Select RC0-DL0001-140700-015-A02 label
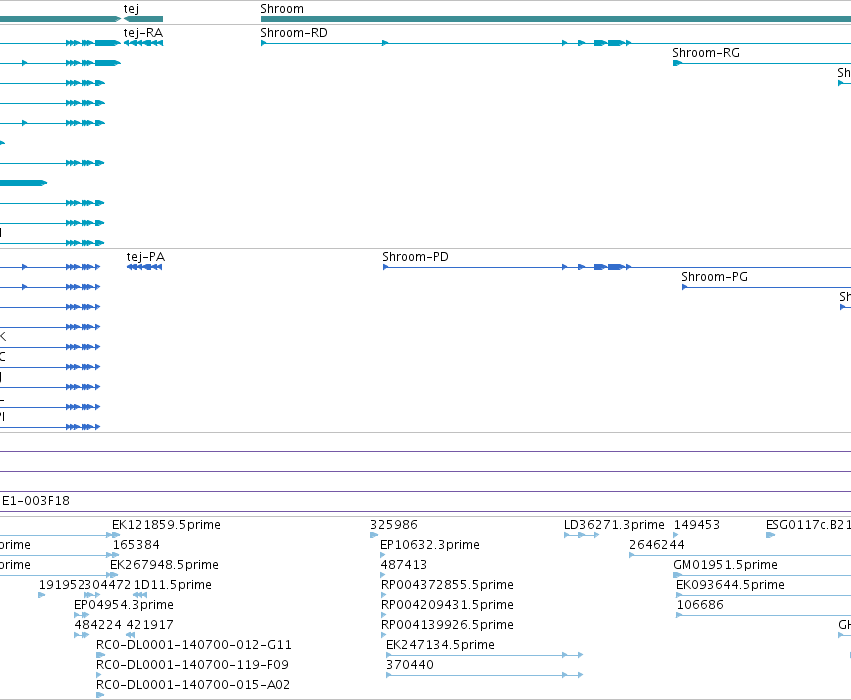 point(193,685)
